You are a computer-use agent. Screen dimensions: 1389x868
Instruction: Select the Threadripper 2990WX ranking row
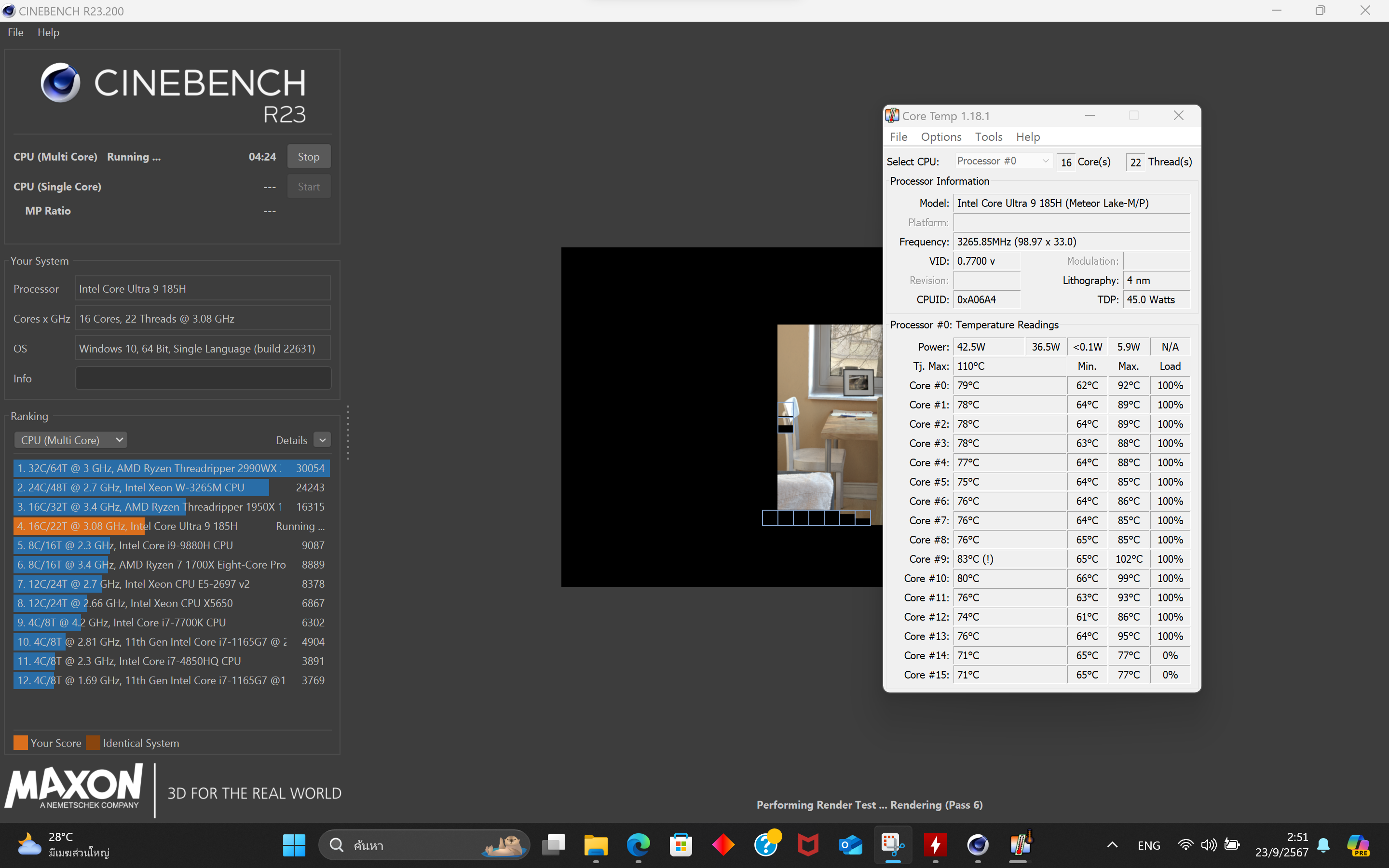pos(171,468)
